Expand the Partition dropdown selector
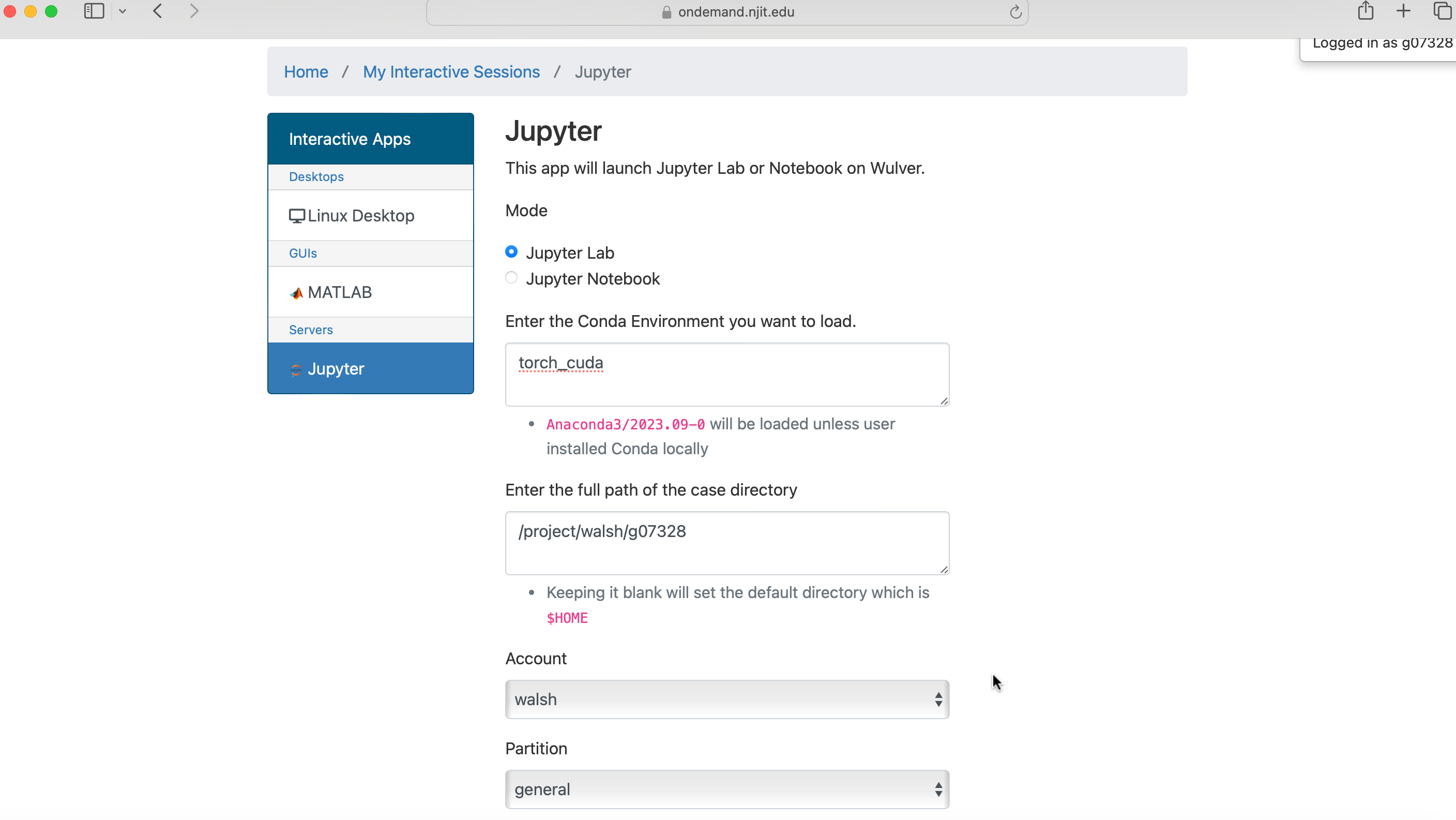 [727, 789]
